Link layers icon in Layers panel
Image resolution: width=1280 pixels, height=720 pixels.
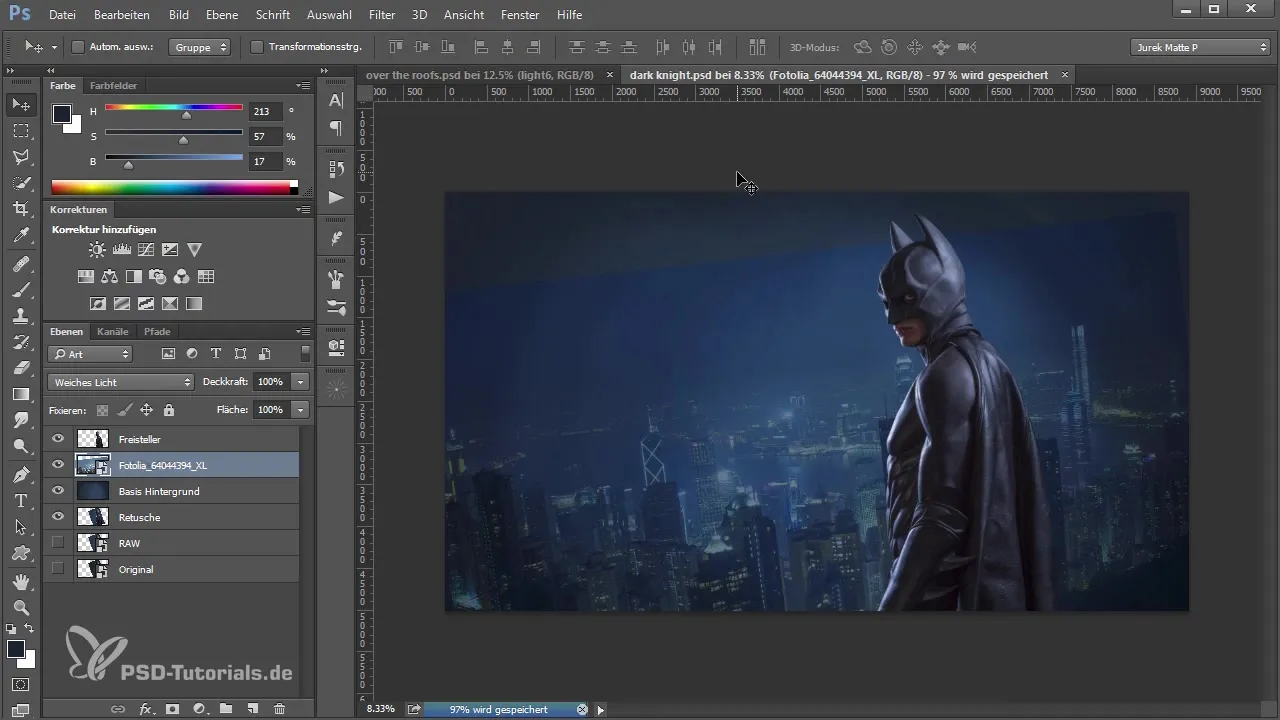[118, 708]
